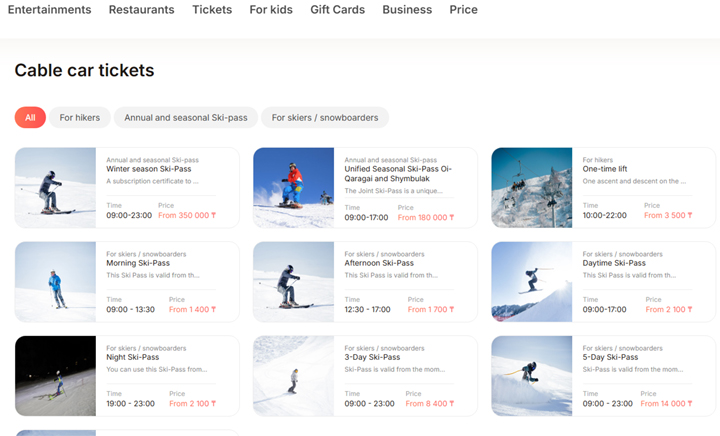Select the Afternoon Ski-Pass card title

coord(379,263)
